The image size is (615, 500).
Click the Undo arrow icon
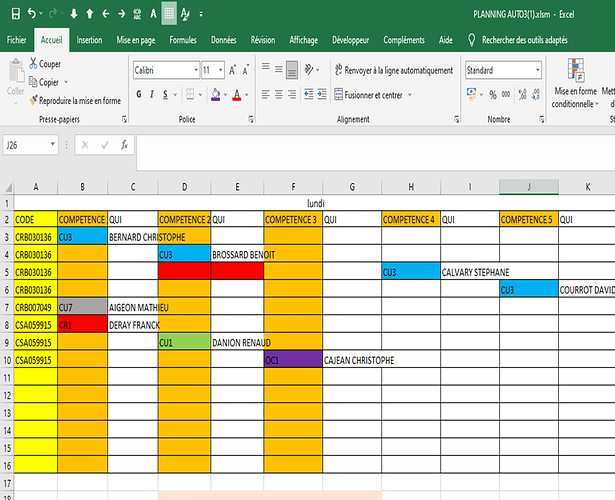33,13
